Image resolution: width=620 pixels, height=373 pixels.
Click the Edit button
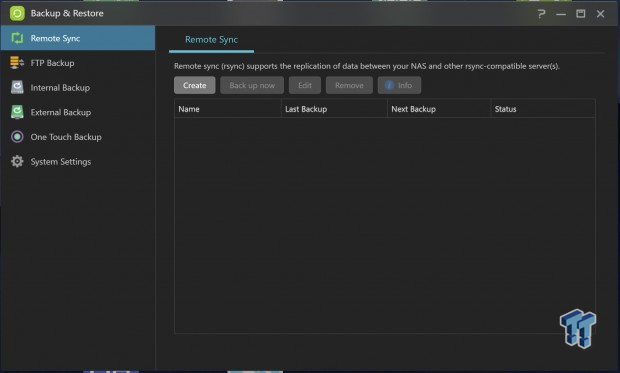[x=305, y=85]
